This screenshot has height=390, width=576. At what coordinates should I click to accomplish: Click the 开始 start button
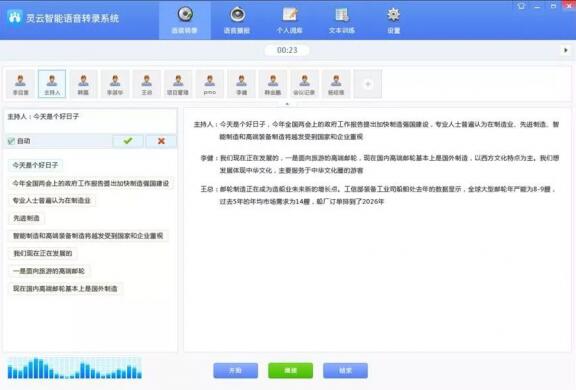click(235, 371)
